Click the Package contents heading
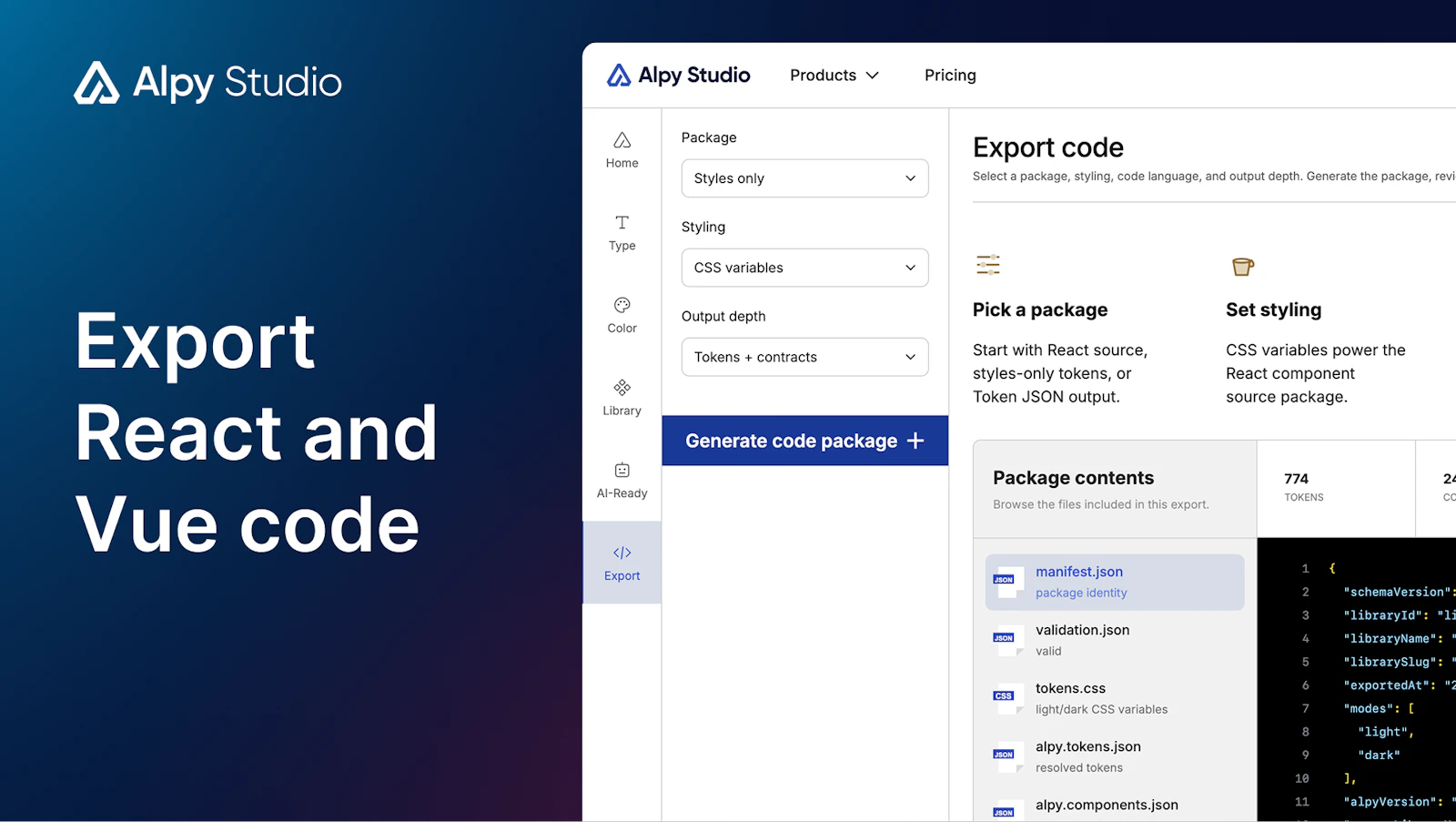The height and width of the screenshot is (822, 1456). (1073, 478)
